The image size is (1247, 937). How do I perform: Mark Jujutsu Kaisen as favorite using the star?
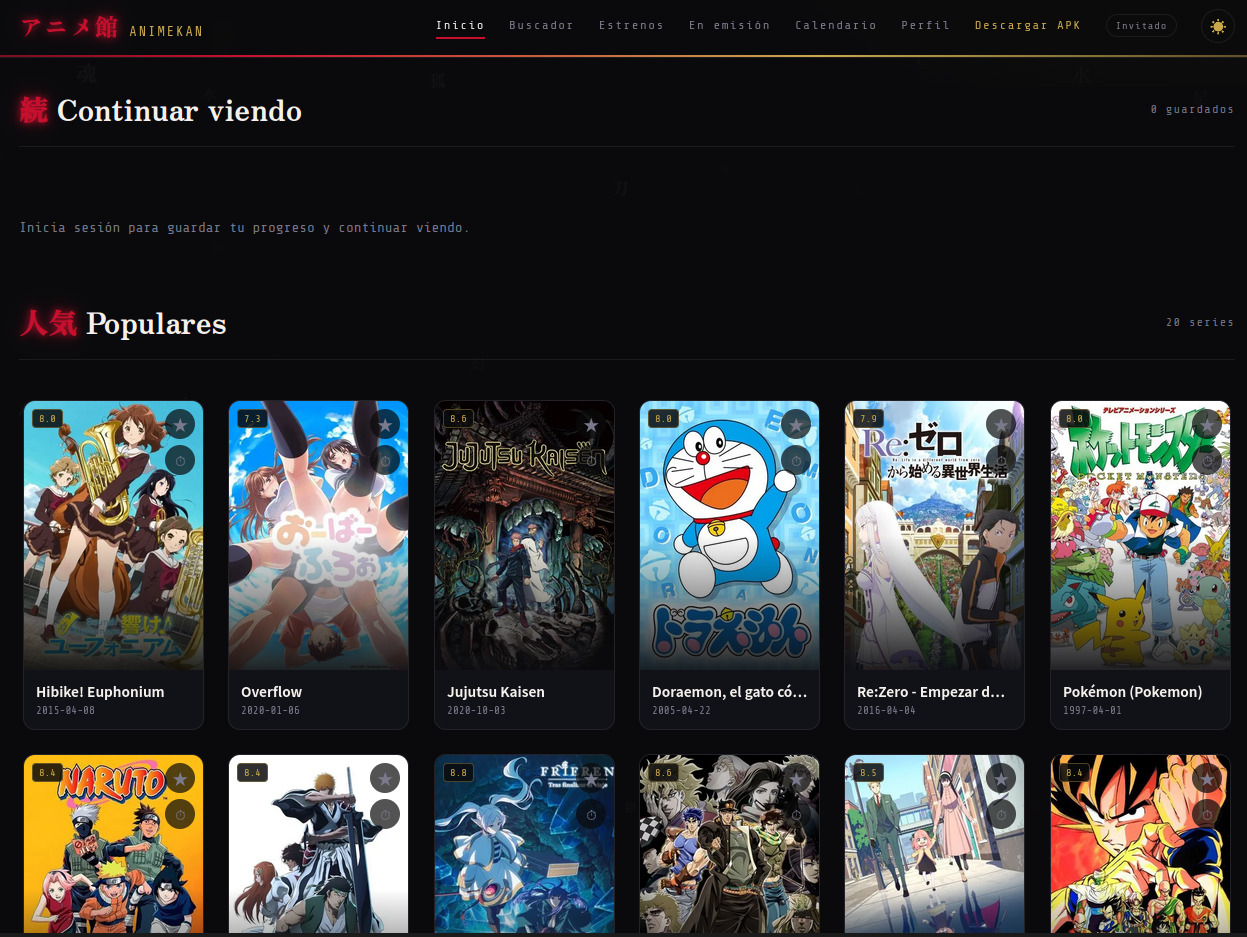tap(591, 425)
